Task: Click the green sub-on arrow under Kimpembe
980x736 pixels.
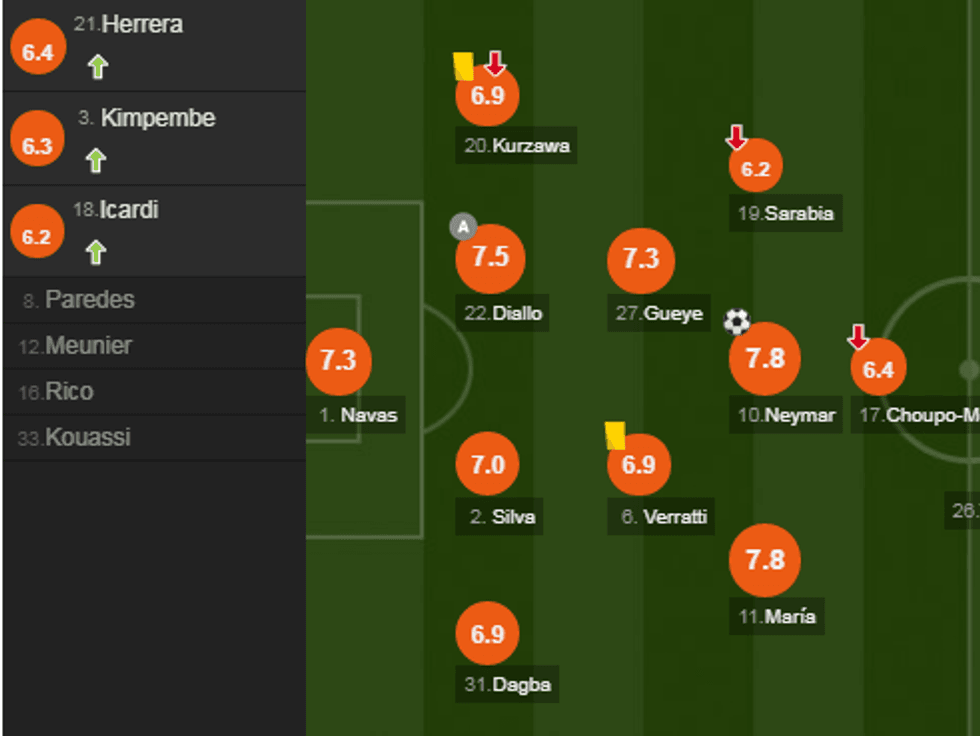Action: [96, 160]
